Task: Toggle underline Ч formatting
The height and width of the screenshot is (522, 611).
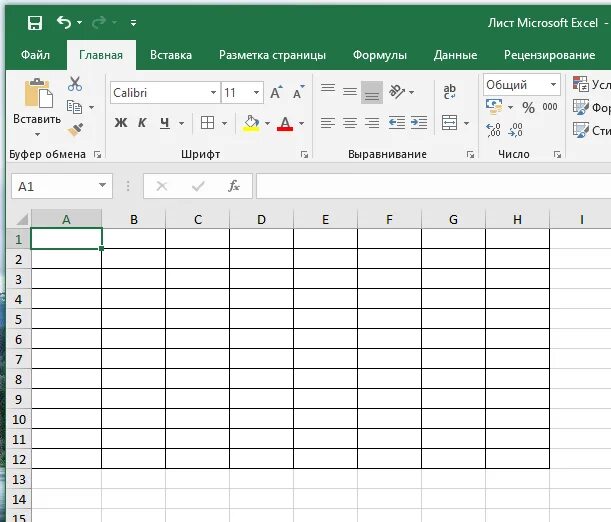Action: point(165,123)
